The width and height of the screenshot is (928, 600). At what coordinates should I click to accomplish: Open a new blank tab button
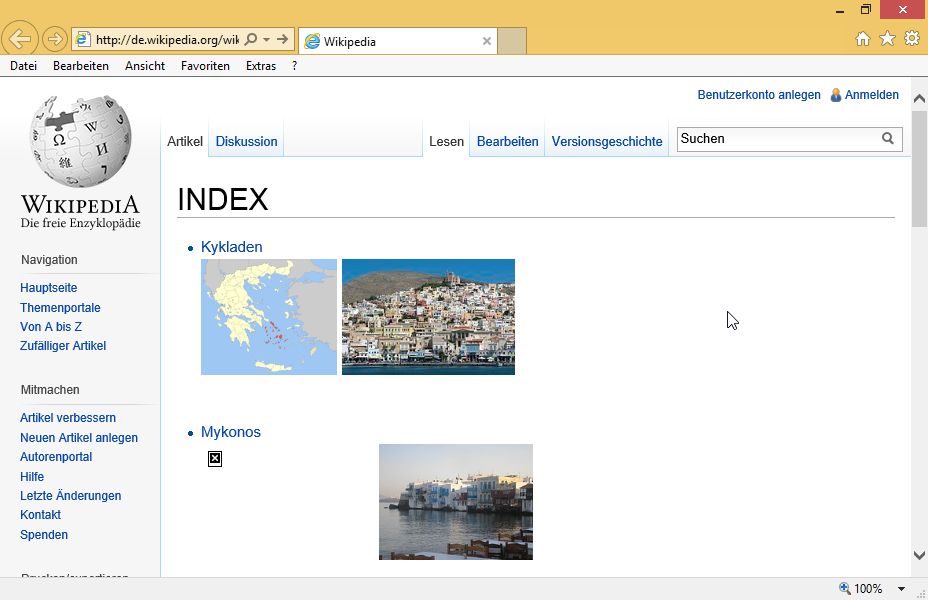[512, 41]
